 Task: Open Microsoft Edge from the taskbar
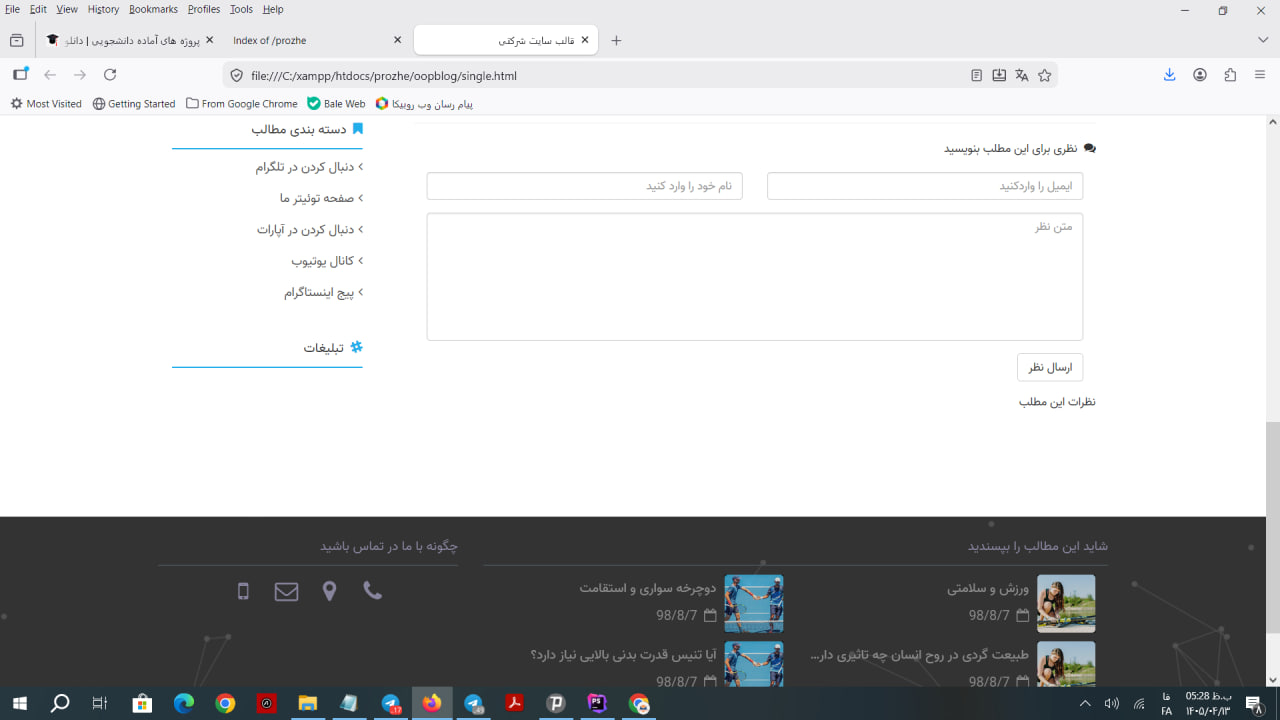[184, 704]
